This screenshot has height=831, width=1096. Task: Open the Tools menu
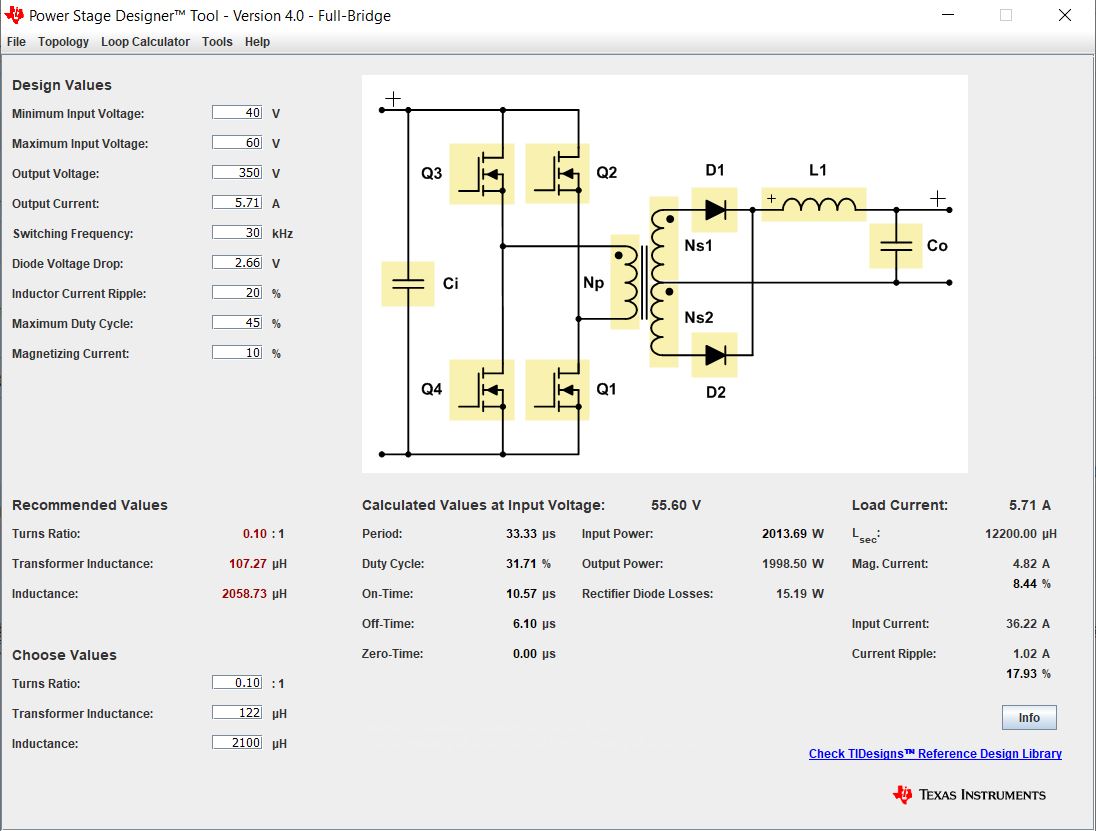[217, 42]
